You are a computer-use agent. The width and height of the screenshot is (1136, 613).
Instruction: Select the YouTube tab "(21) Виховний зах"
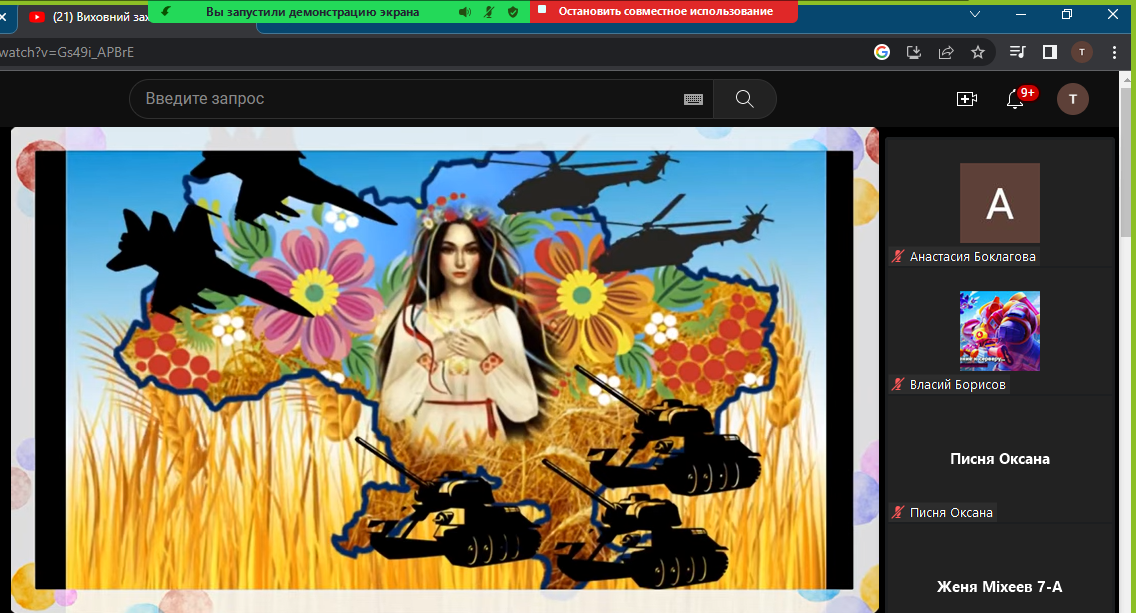[90, 17]
